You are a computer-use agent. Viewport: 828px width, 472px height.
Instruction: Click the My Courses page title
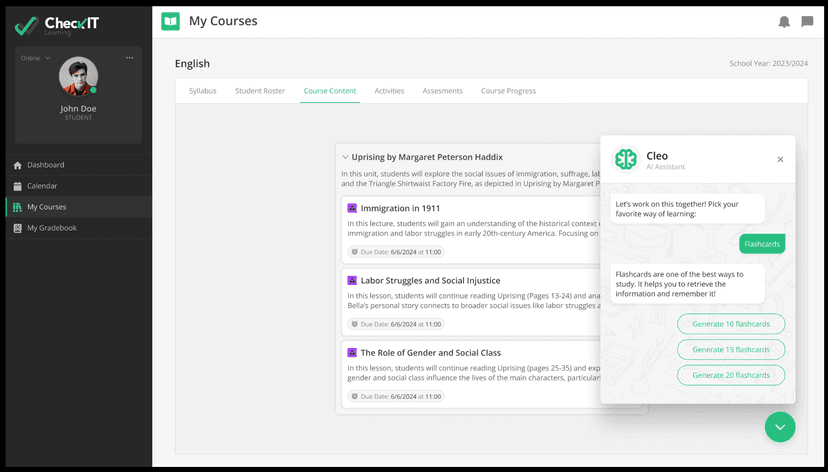click(223, 21)
